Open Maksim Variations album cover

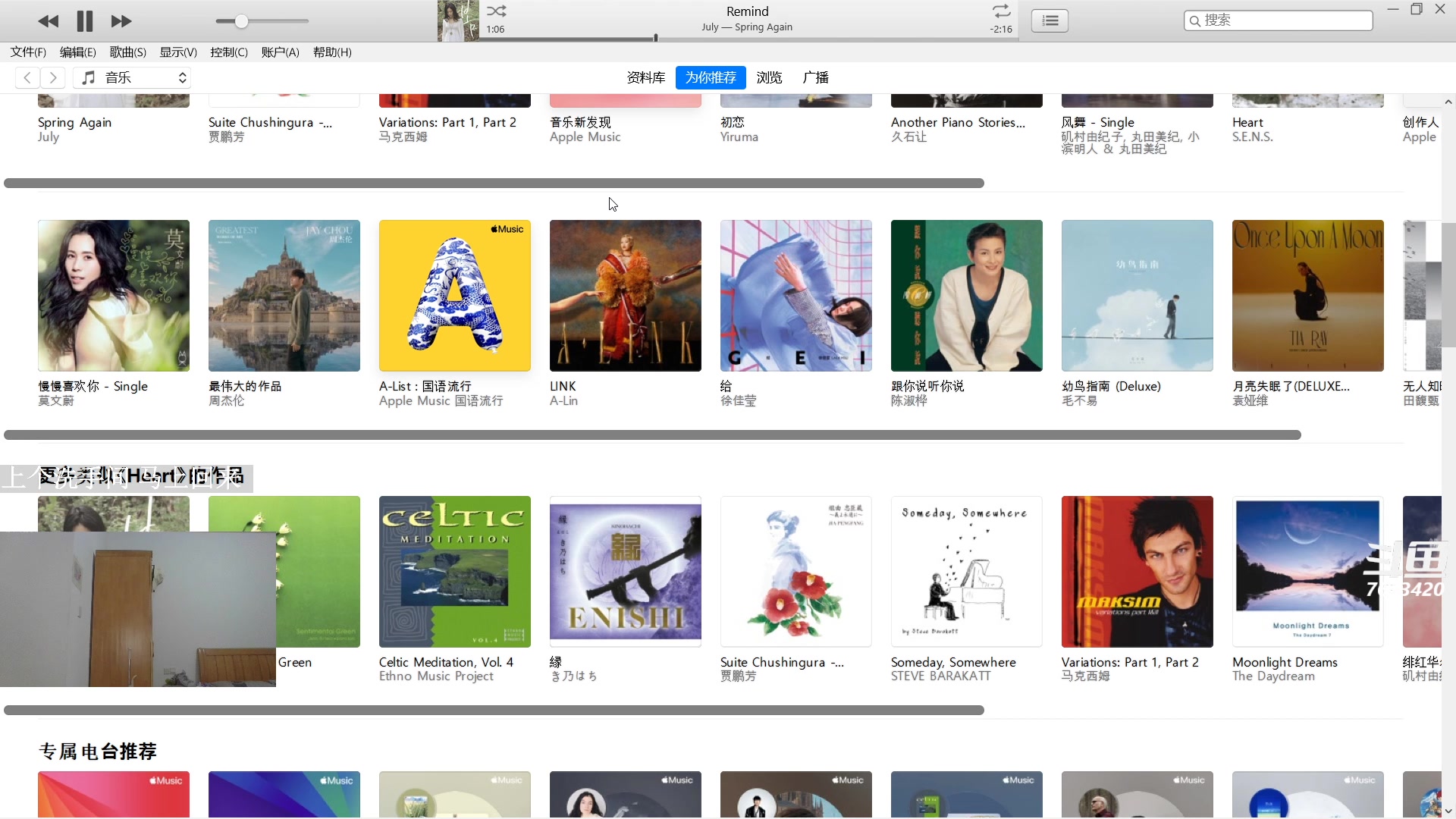pyautogui.click(x=1137, y=572)
